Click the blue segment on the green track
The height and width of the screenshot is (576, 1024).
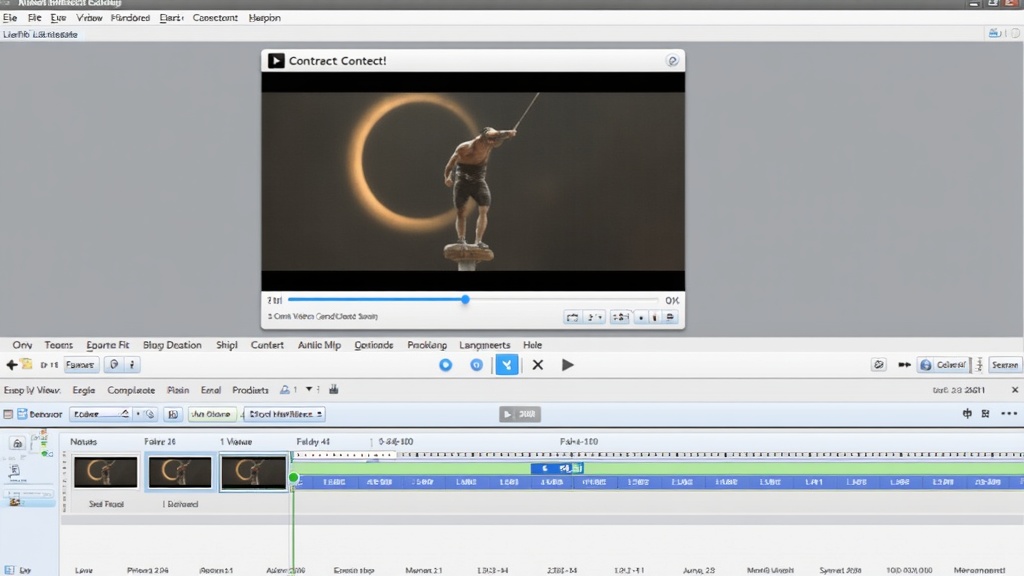point(557,468)
